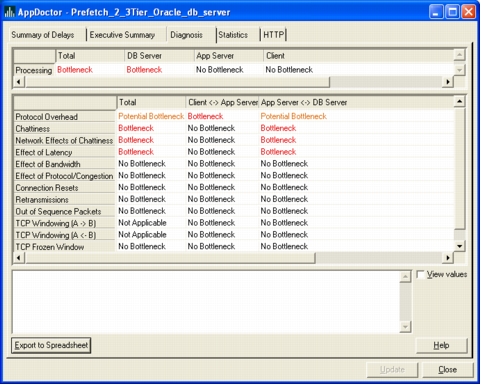
Task: Enable the View values checkbox
Action: 421,274
